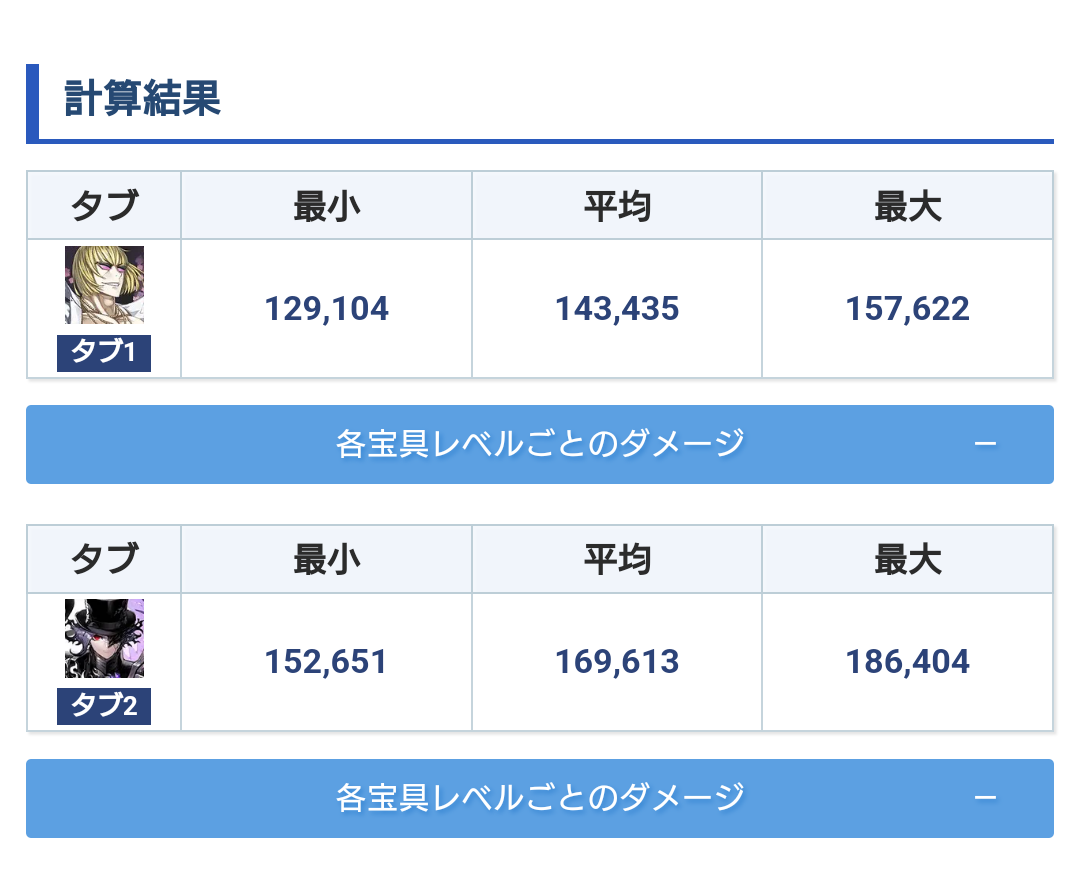Collapse second 各宝具レベルごとのダメージ section
The image size is (1080, 869).
(539, 798)
